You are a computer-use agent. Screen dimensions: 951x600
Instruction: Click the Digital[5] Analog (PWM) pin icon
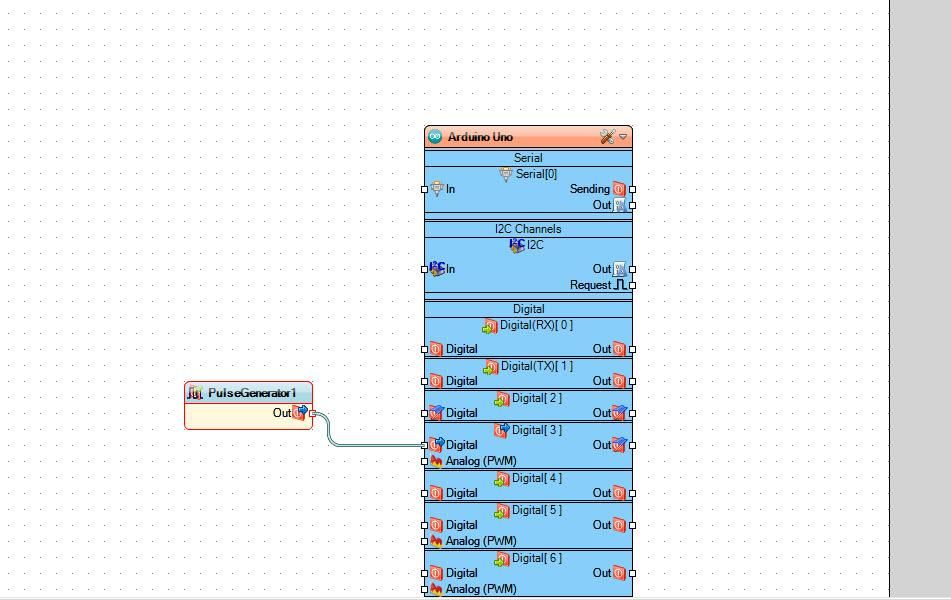coord(436,541)
